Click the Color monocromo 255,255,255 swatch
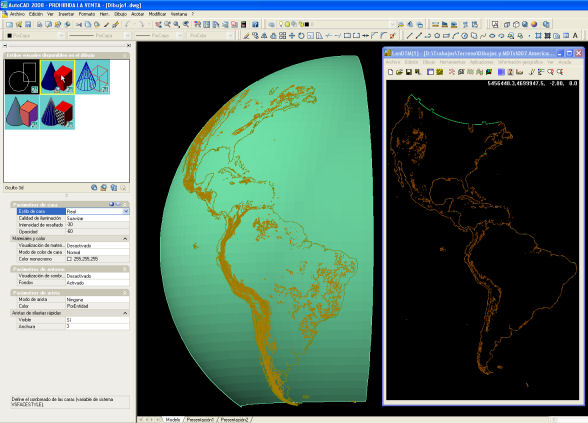Image resolution: width=588 pixels, height=423 pixels. pyautogui.click(x=69, y=259)
